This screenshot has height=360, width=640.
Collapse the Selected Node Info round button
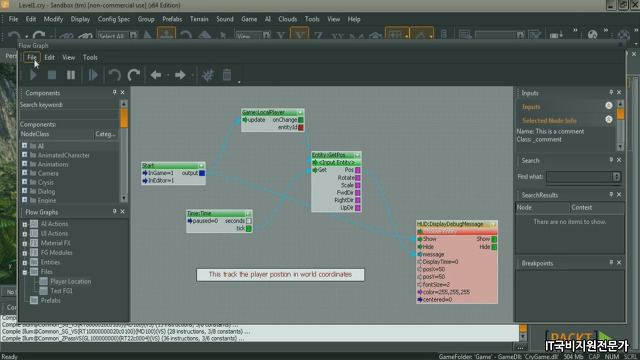609,119
